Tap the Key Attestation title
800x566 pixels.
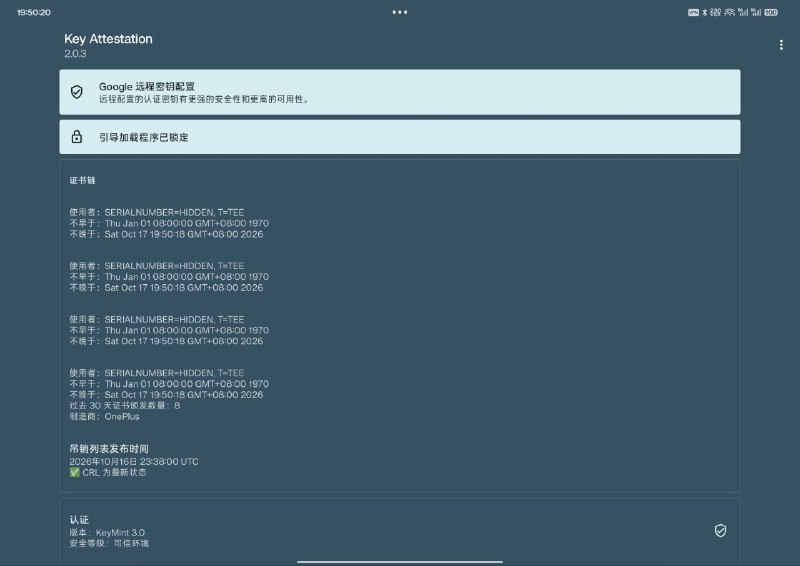click(108, 39)
